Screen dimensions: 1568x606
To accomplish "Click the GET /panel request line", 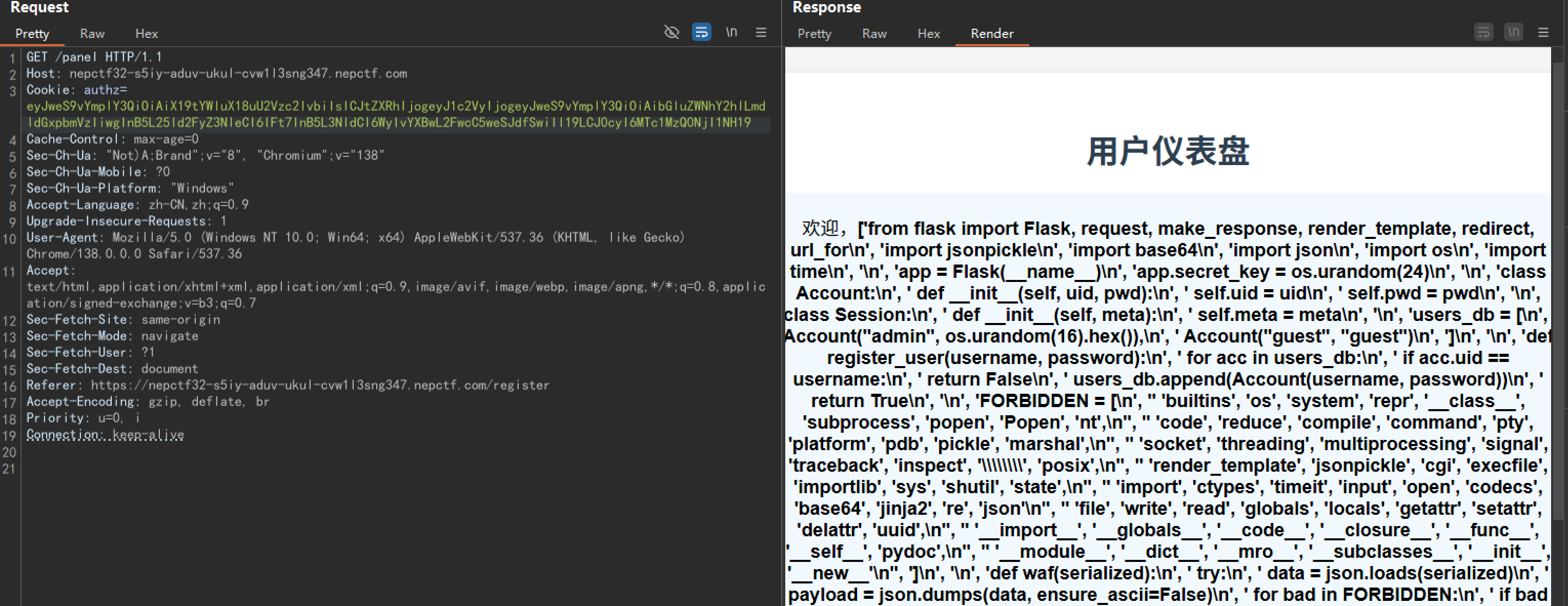I will pos(94,56).
